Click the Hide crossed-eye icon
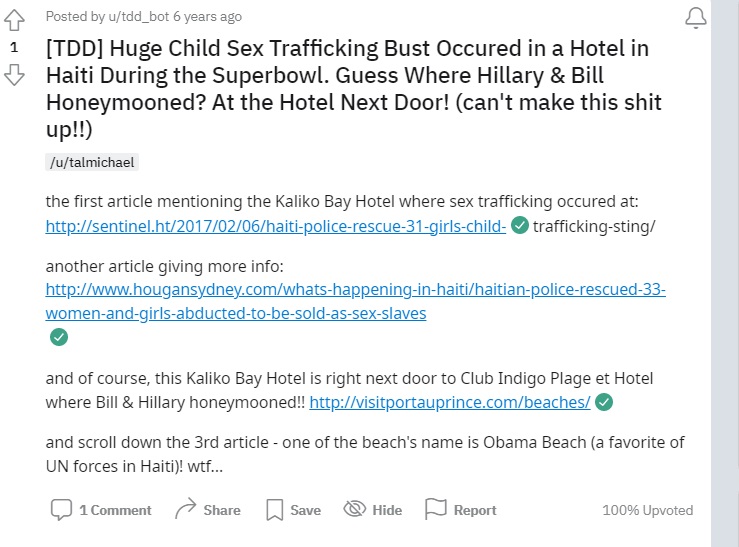739x547 pixels. click(x=355, y=510)
